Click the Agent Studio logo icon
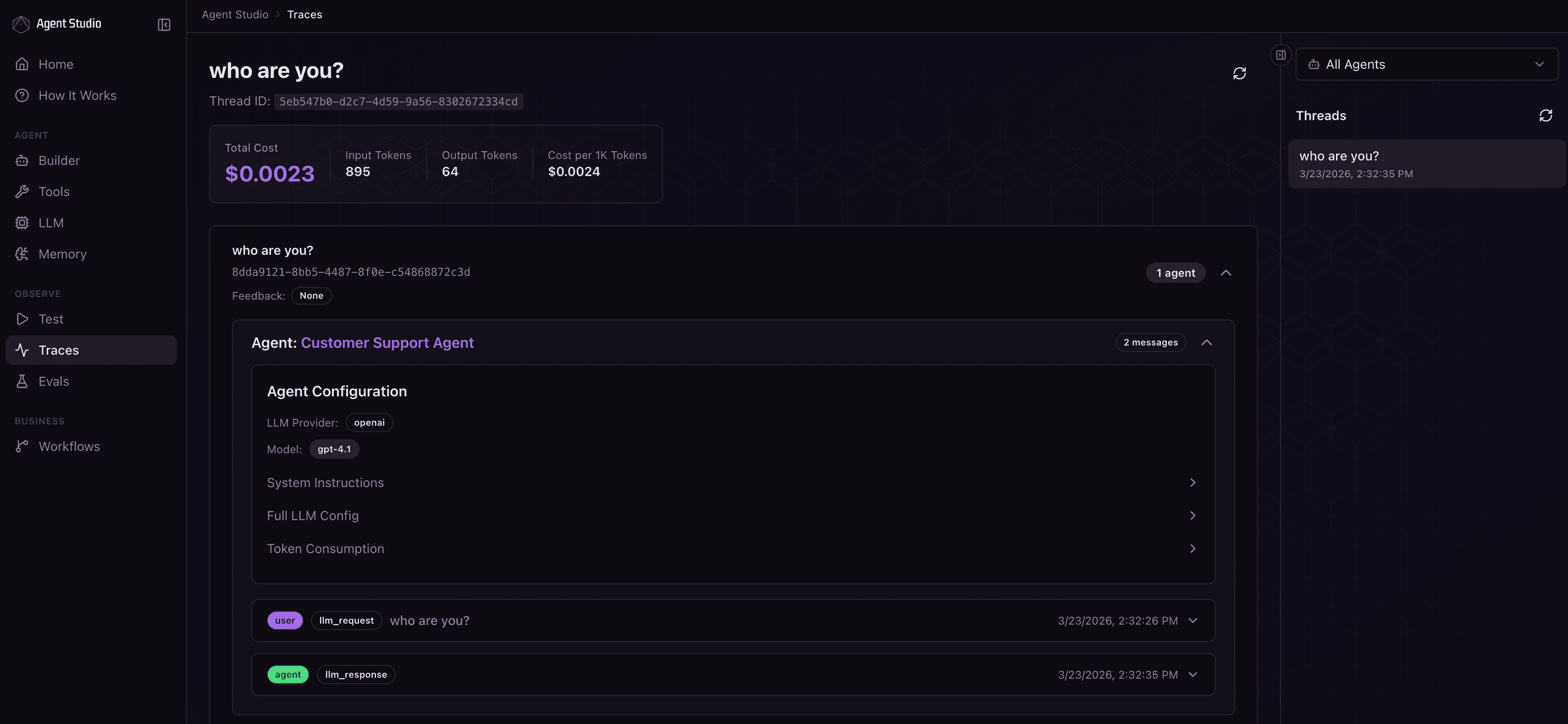Image resolution: width=1568 pixels, height=724 pixels. [x=21, y=24]
